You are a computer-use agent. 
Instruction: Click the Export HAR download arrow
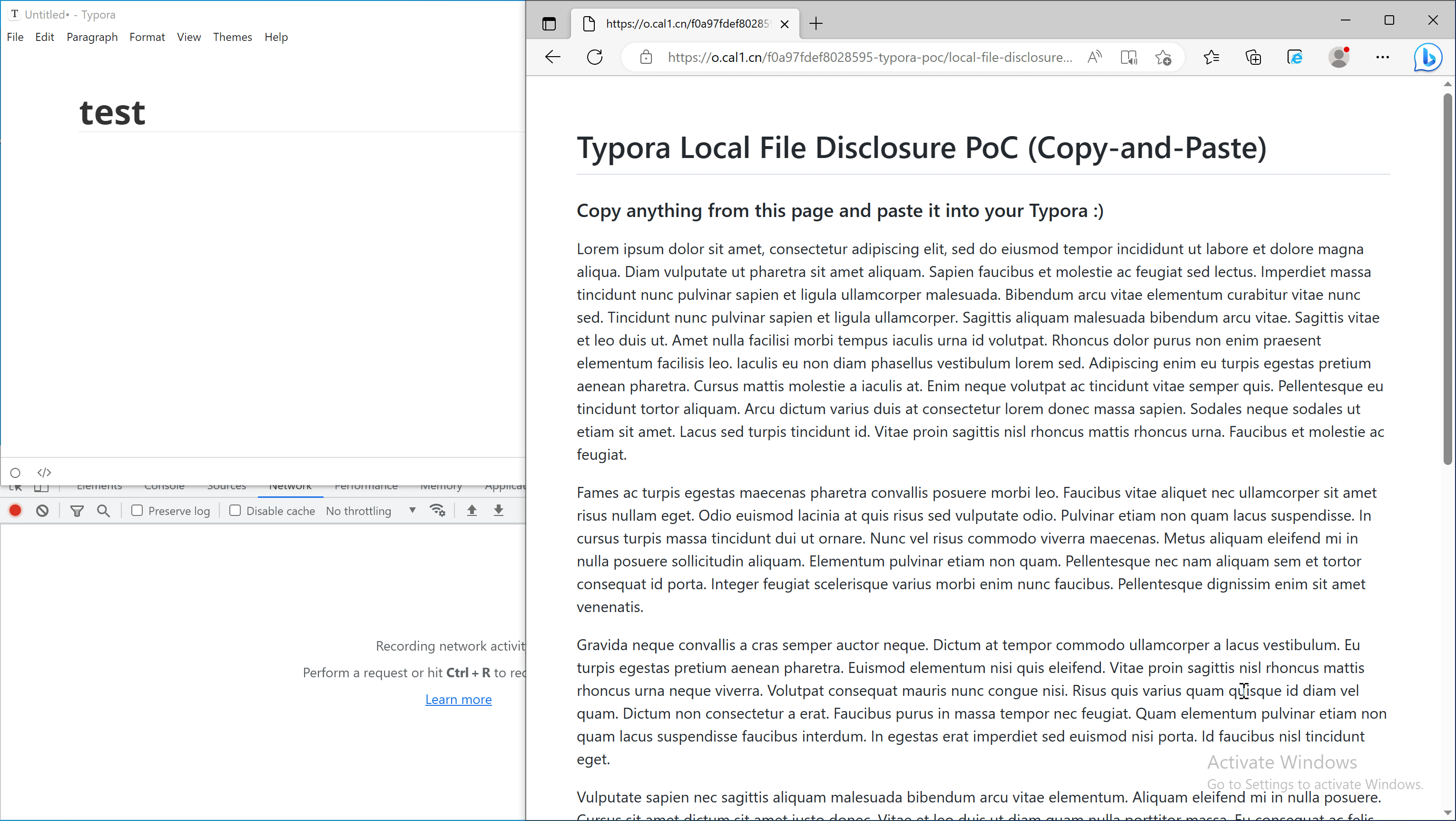coord(499,511)
